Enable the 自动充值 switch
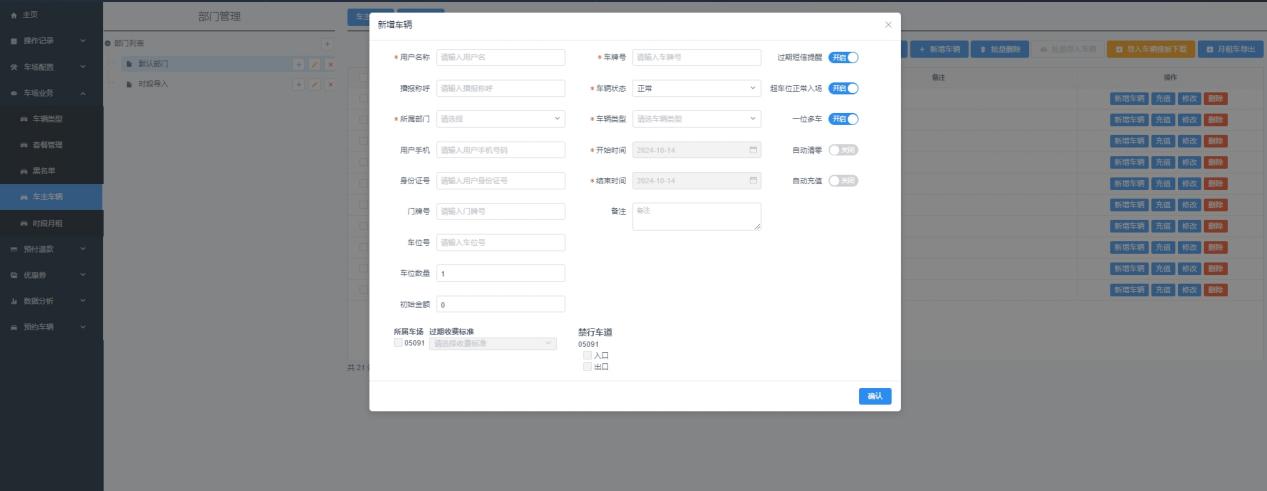1267x491 pixels. click(844, 181)
